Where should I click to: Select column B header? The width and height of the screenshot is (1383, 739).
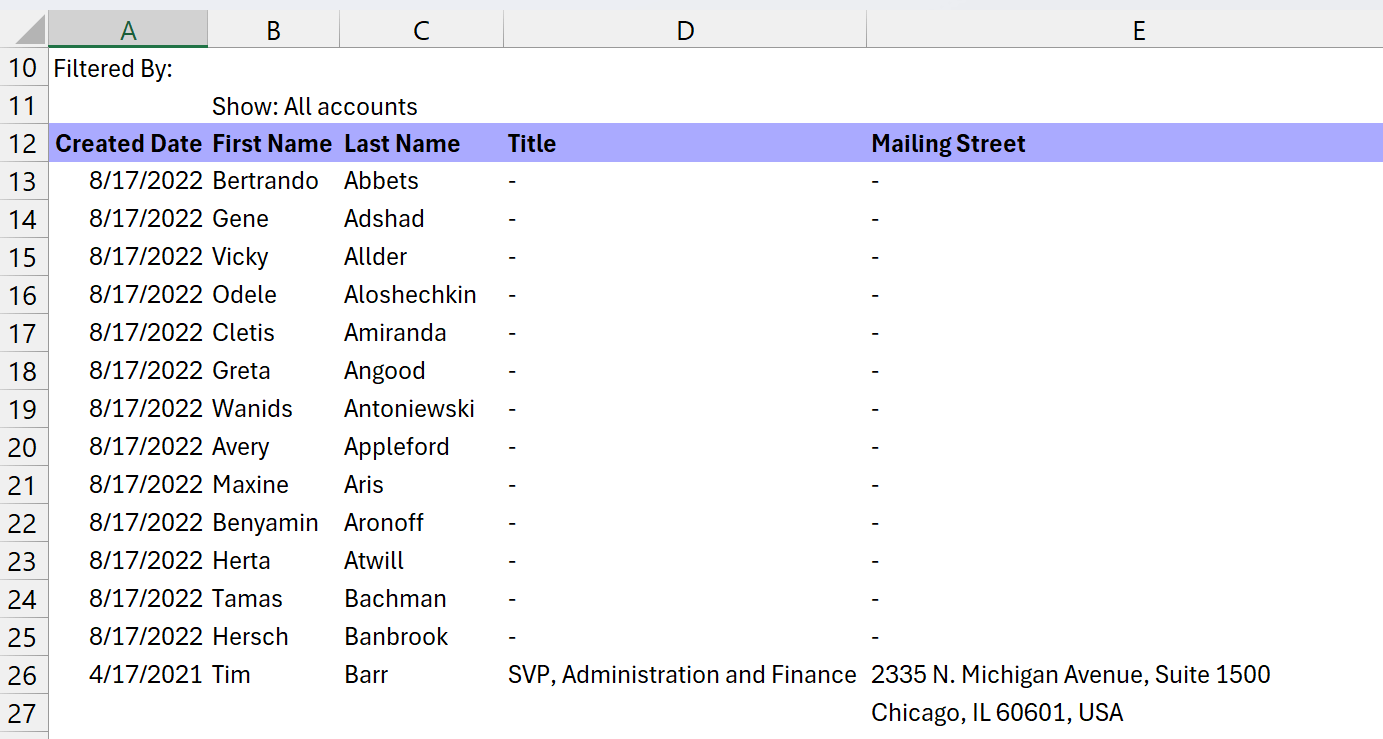(273, 28)
